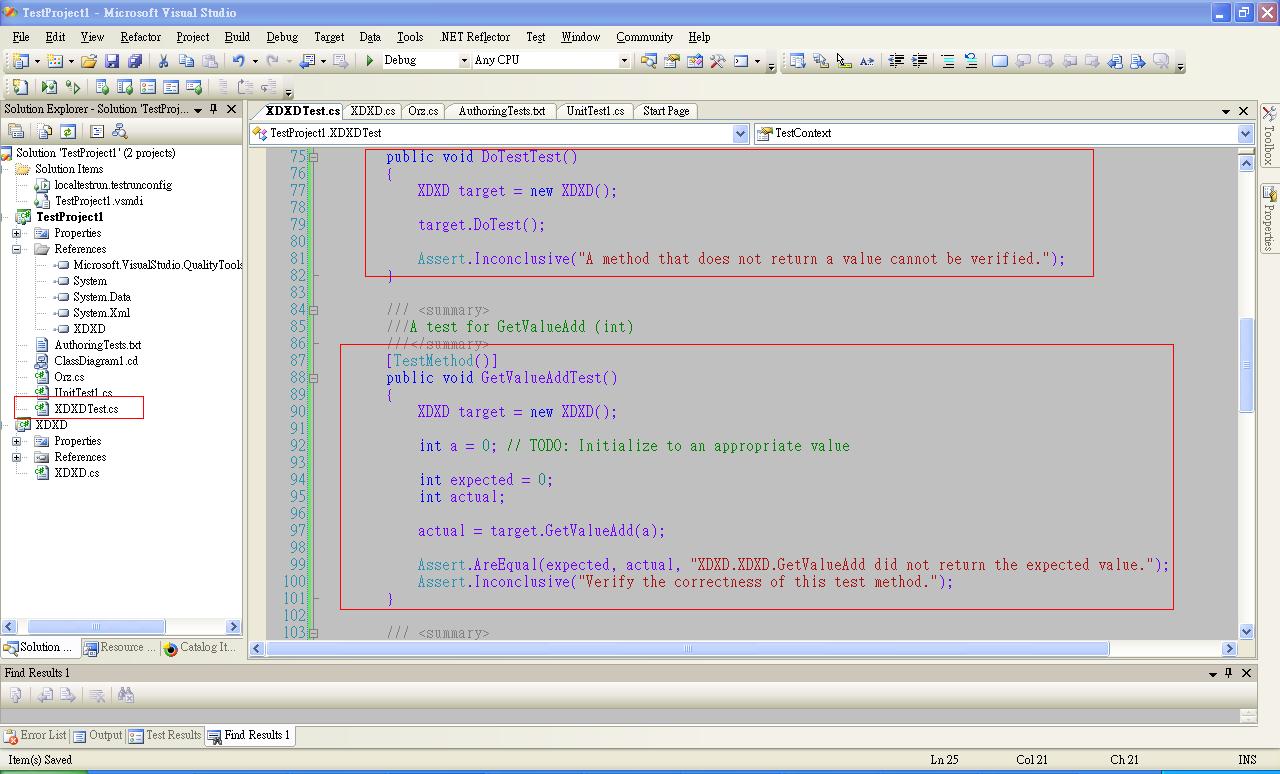The image size is (1280, 774).
Task: Switch to the UnitTest1.cs tab
Action: coord(595,111)
